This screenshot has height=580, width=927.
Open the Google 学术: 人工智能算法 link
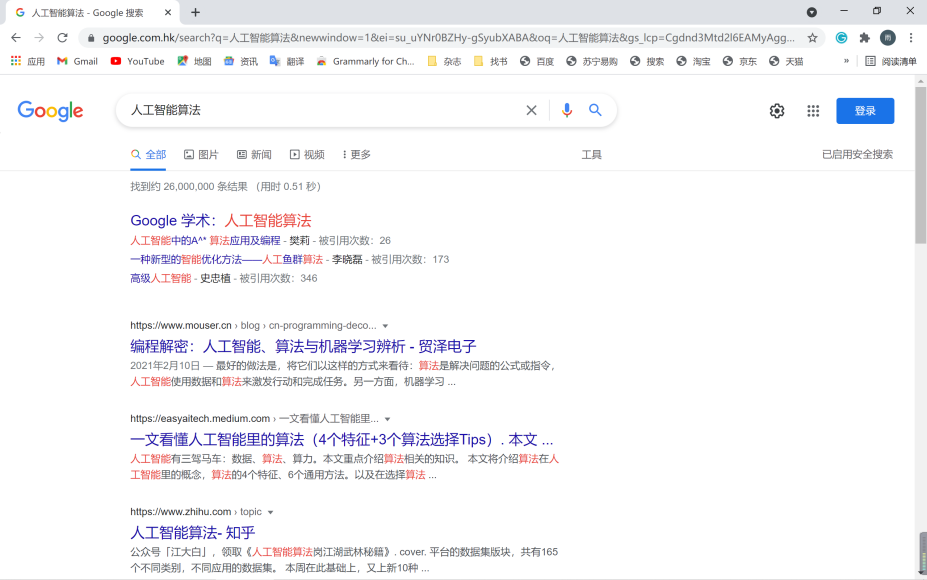221,221
